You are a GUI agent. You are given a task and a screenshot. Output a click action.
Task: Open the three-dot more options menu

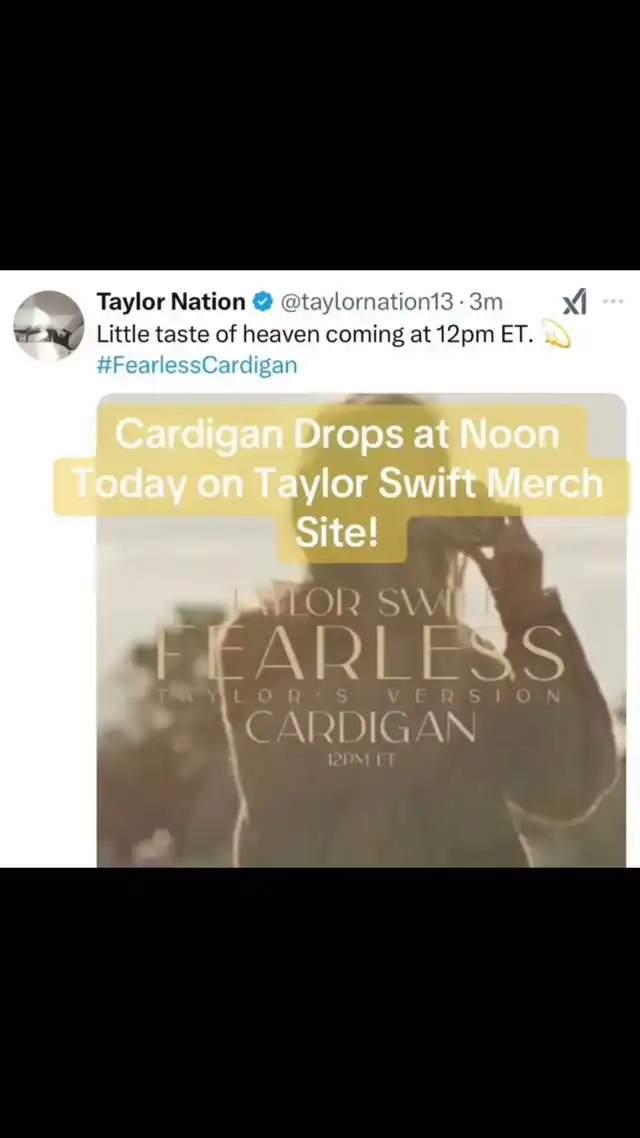(613, 301)
